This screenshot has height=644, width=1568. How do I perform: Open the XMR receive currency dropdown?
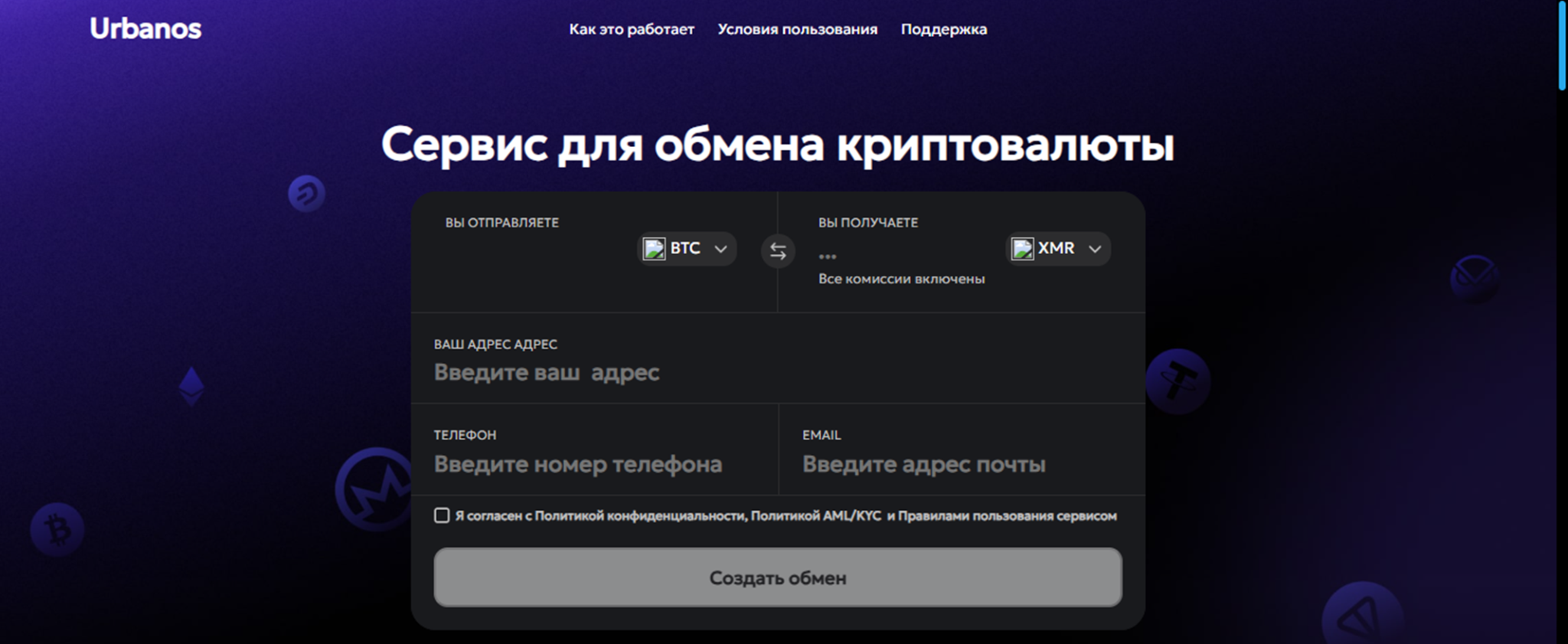[1057, 249]
